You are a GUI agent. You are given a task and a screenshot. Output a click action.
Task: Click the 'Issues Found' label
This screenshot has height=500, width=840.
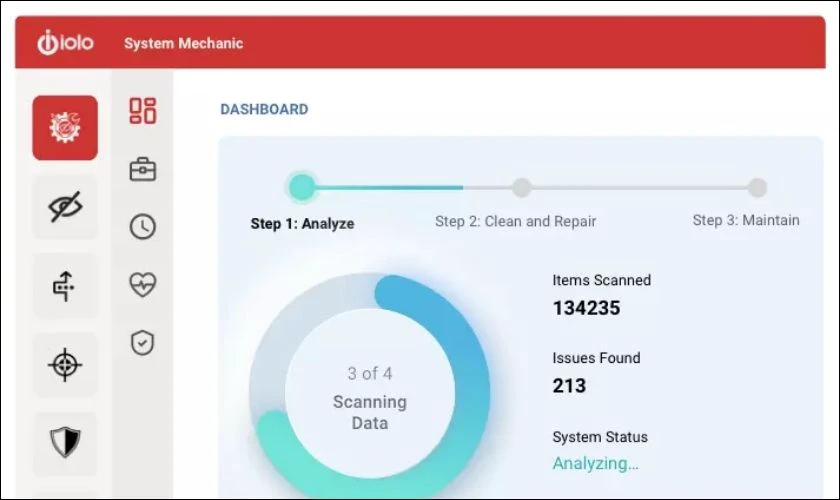click(596, 358)
